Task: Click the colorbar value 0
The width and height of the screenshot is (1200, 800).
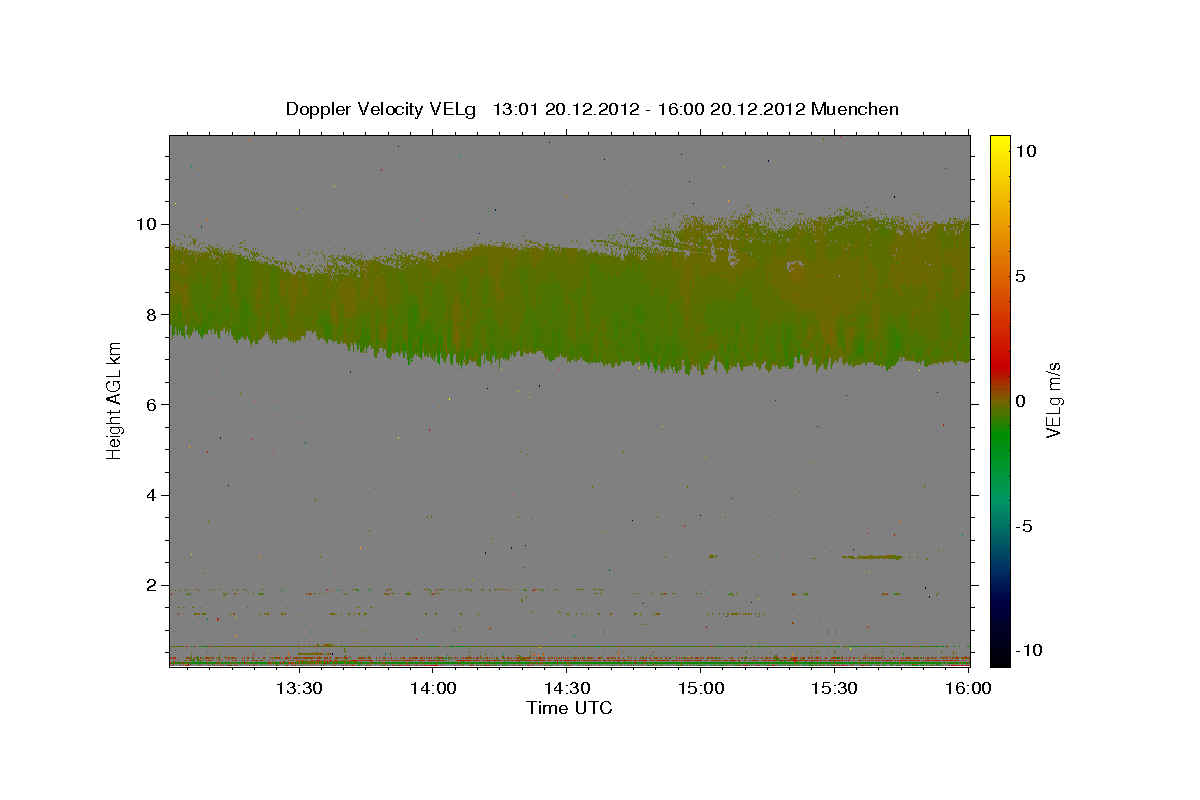Action: 1022,401
